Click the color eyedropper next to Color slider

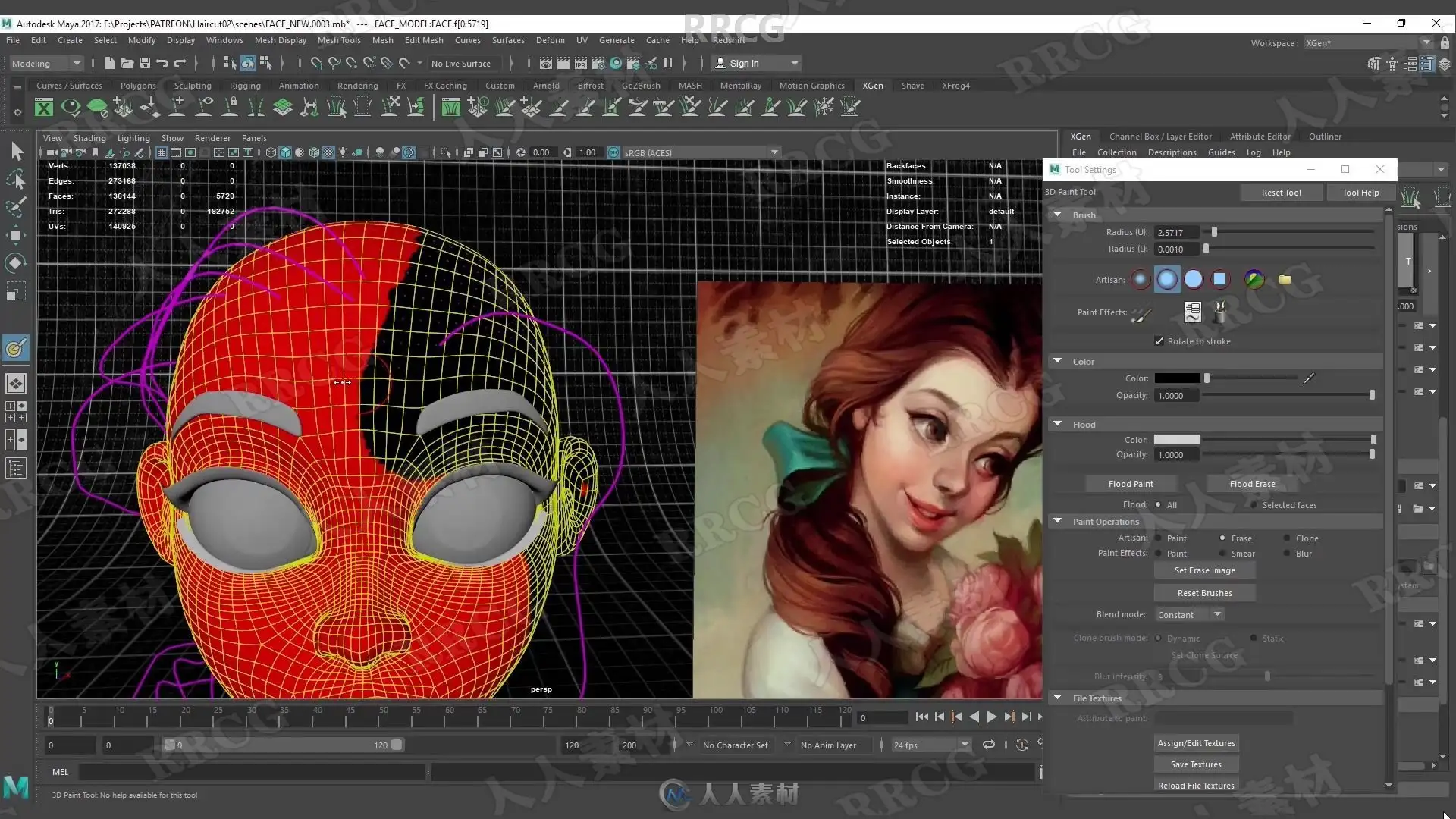1309,378
